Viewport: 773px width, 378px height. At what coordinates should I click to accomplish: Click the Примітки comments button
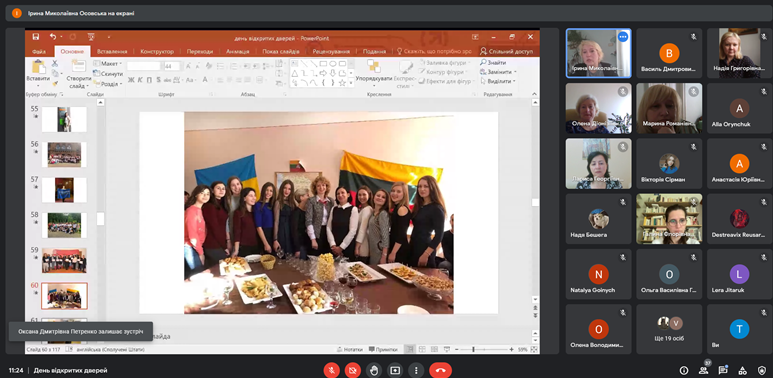pos(383,349)
